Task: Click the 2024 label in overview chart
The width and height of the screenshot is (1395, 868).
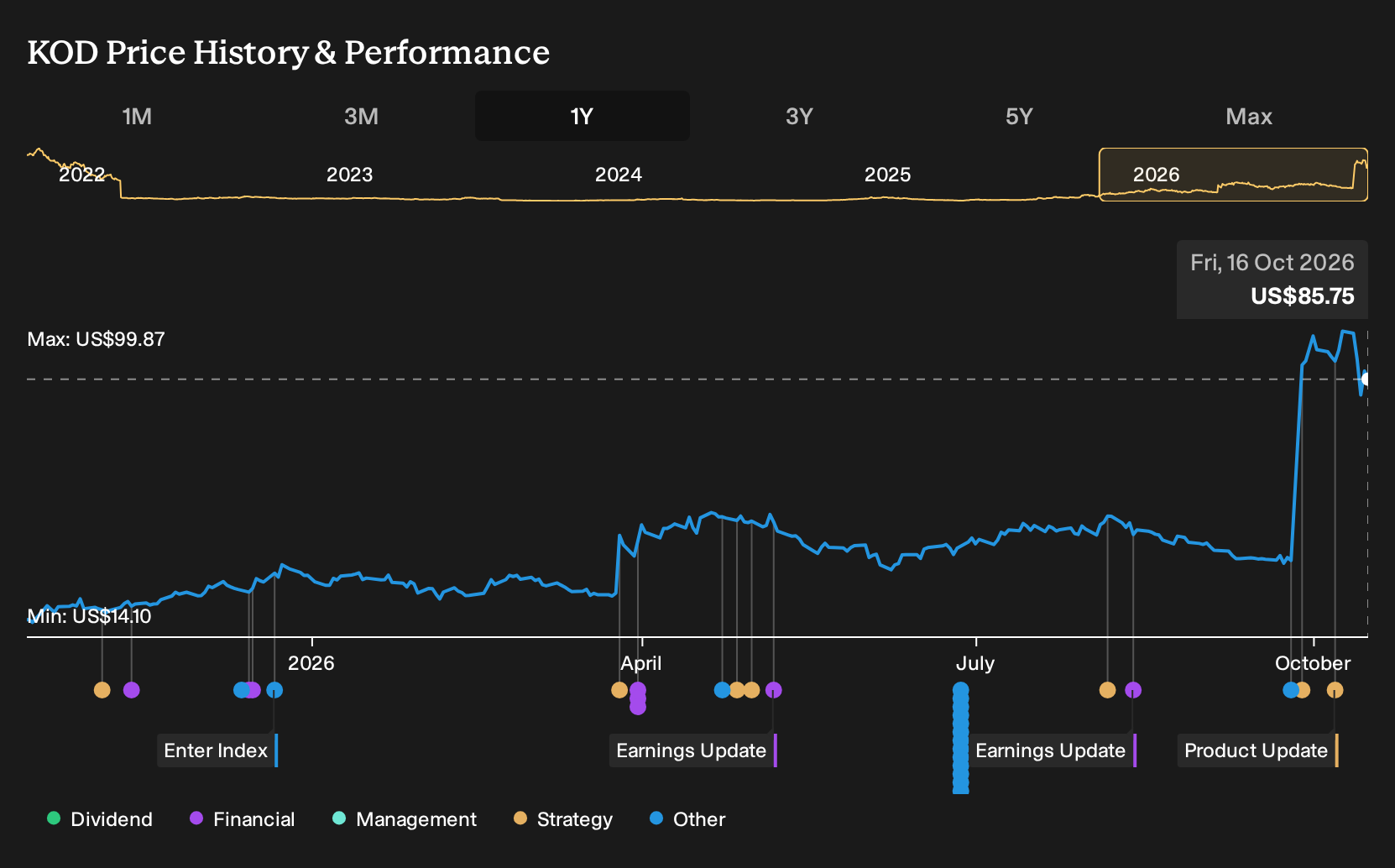Action: click(x=619, y=175)
